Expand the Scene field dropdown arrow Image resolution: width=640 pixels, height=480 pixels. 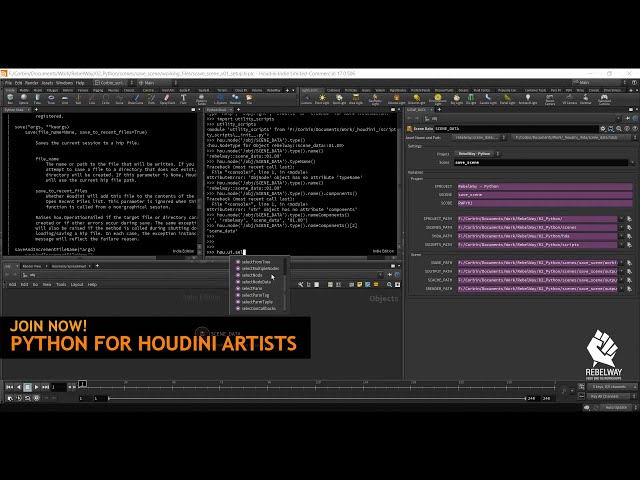pos(632,162)
